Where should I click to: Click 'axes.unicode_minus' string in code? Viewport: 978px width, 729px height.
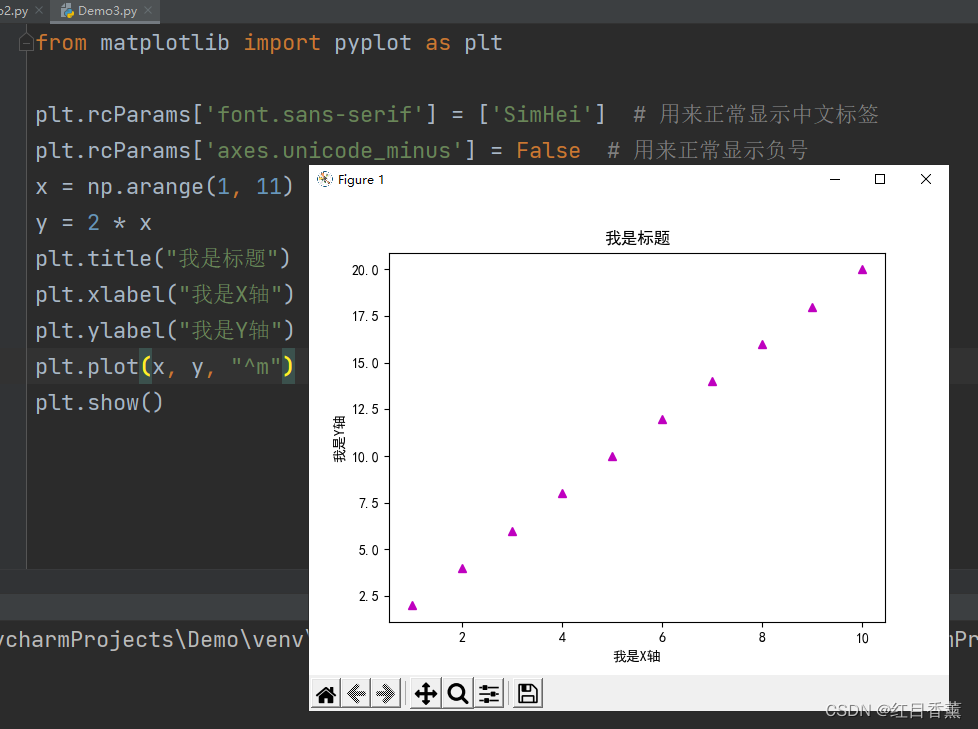pyautogui.click(x=333, y=150)
